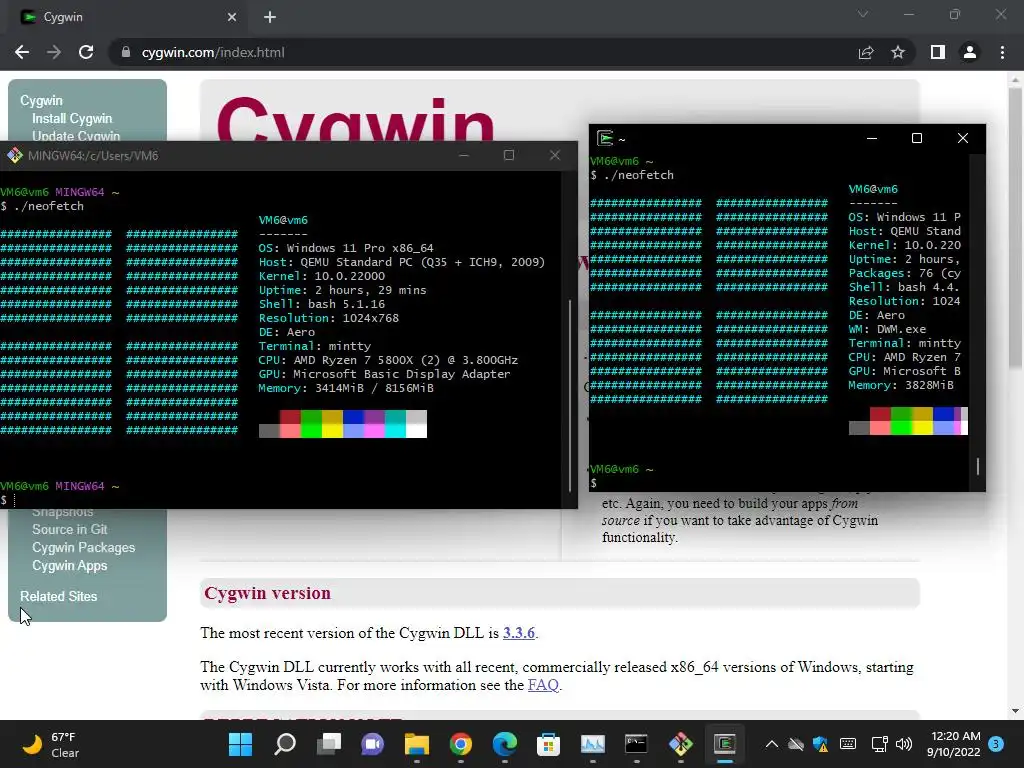The height and width of the screenshot is (768, 1024).
Task: Click the Cygwin terminal scrollbar thumb
Action: click(978, 466)
